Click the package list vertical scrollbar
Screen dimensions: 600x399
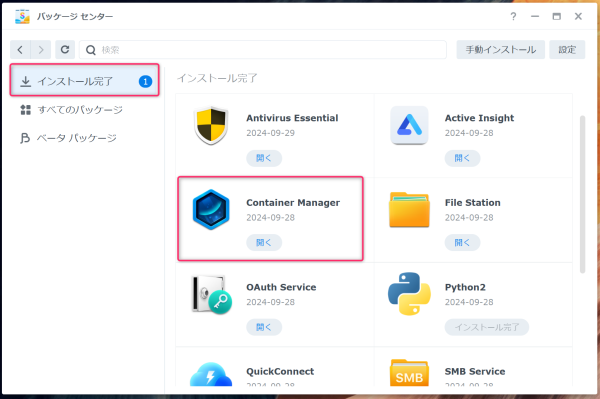[582, 194]
